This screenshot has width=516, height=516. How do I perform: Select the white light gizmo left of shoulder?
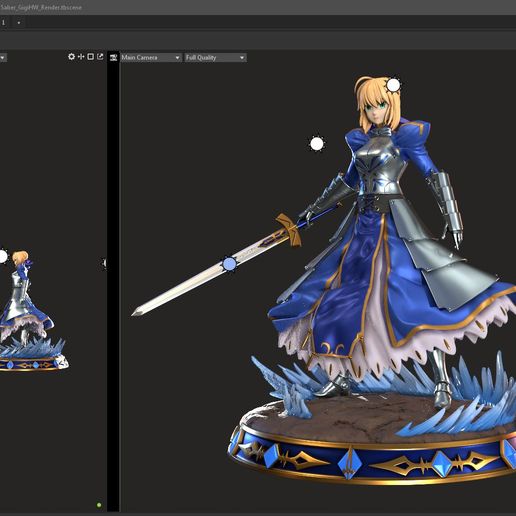pyautogui.click(x=317, y=144)
